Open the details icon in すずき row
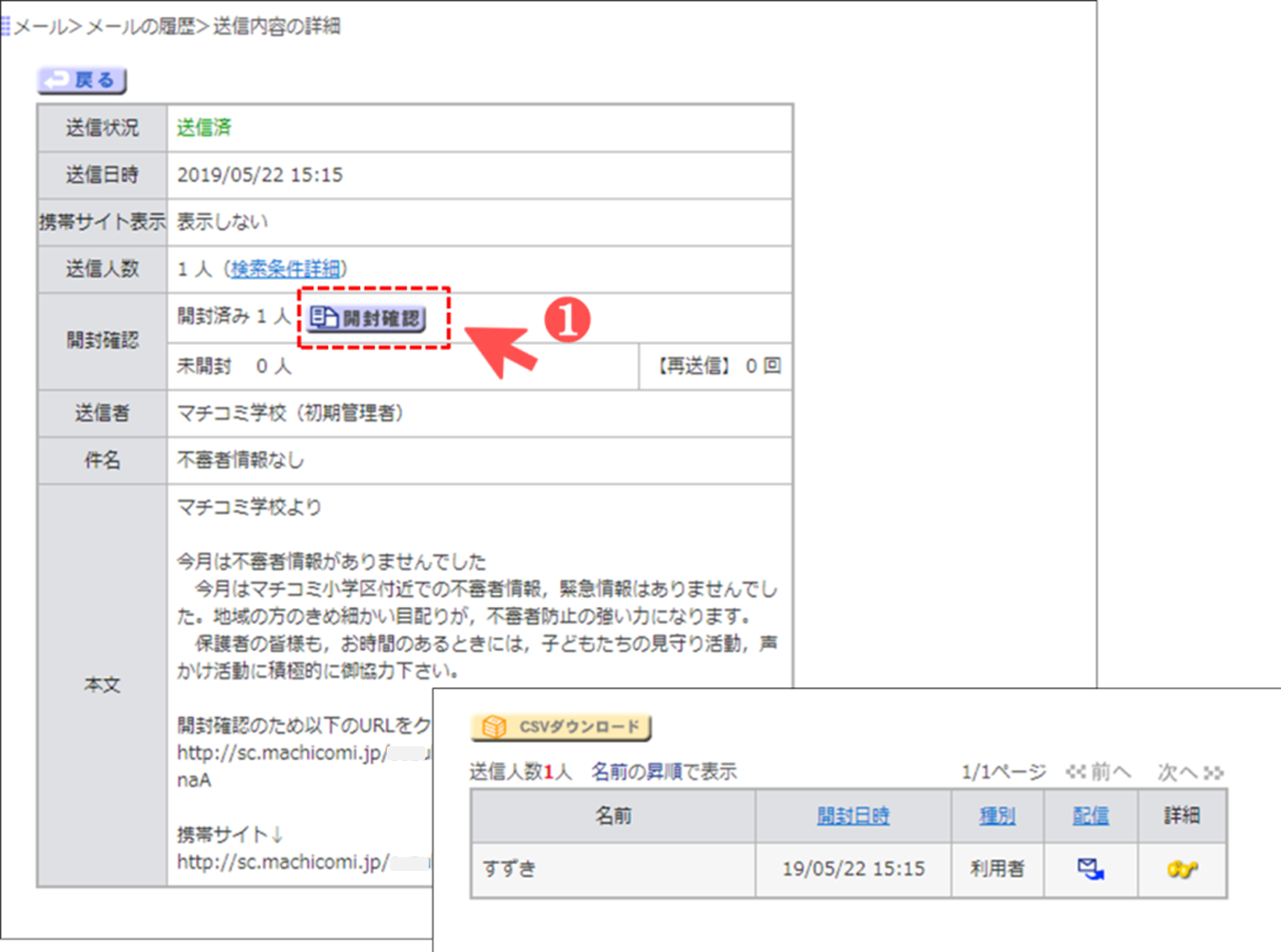1281x952 pixels. 1182,869
